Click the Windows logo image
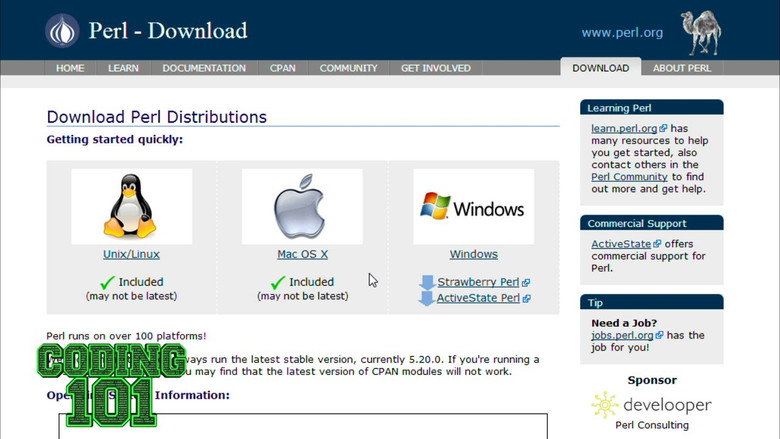 [x=473, y=207]
